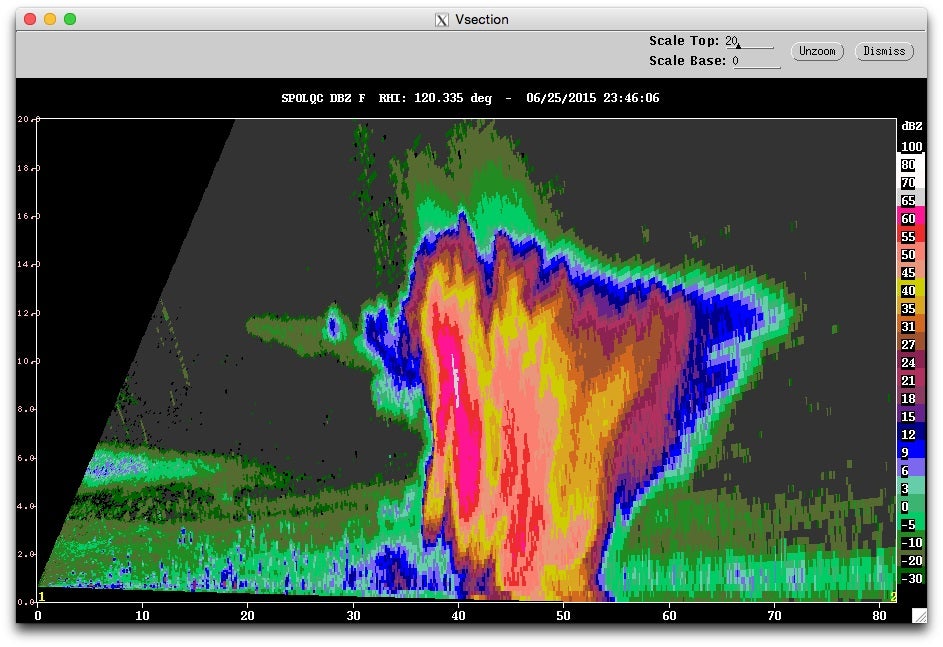Click the SPOLQC DBZ RHI header label
This screenshot has height=647, width=943.
pos(470,98)
